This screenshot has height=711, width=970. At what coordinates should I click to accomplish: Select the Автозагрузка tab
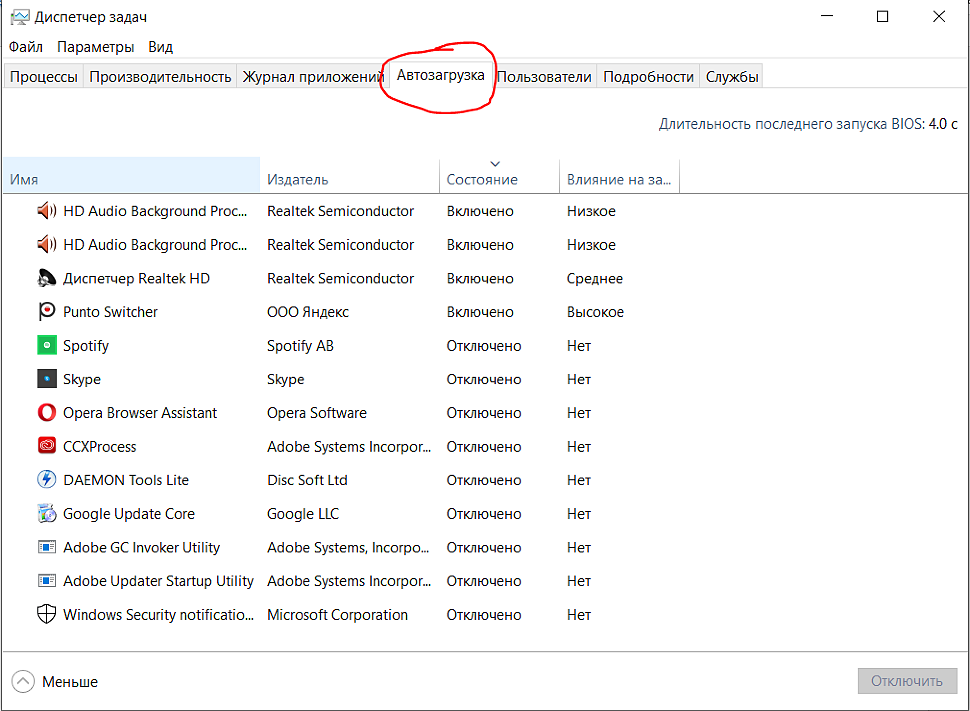pyautogui.click(x=440, y=75)
